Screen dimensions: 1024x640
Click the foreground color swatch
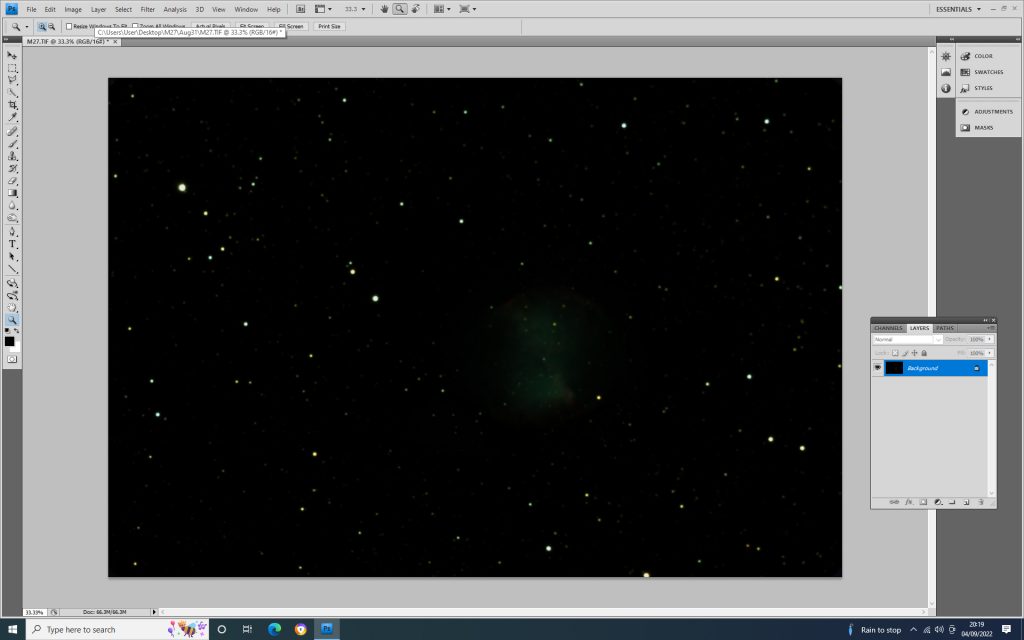(10, 341)
